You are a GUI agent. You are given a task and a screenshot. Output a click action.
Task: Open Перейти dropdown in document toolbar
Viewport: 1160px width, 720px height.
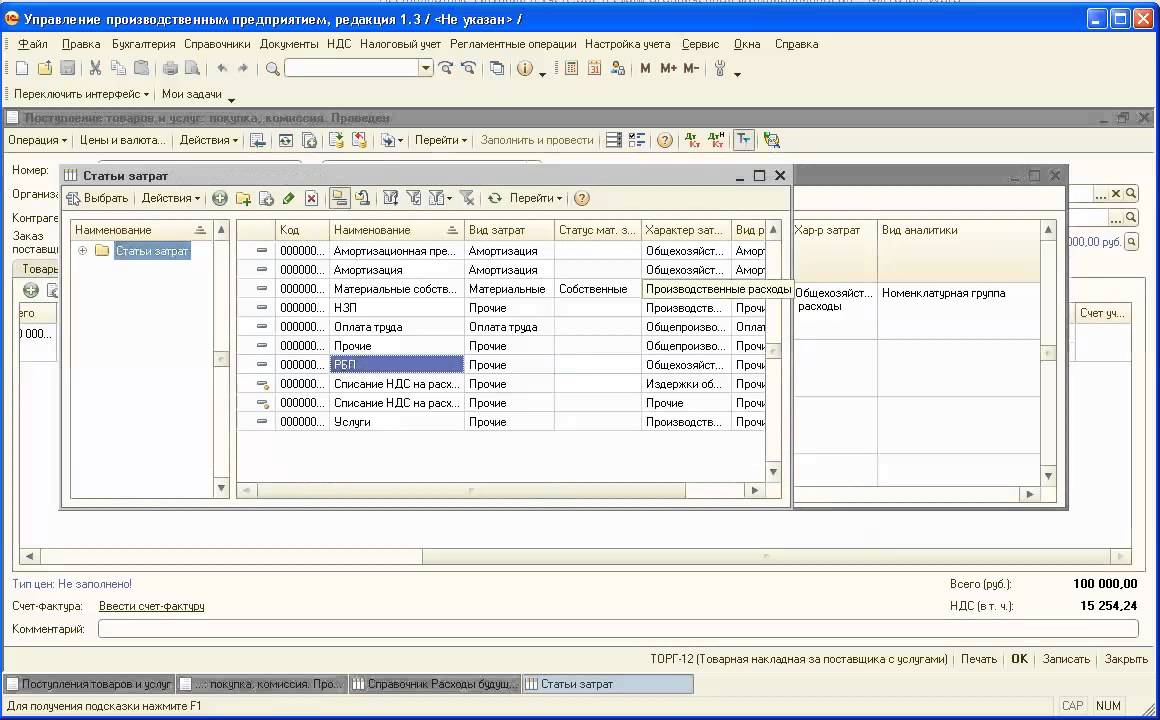(x=441, y=140)
